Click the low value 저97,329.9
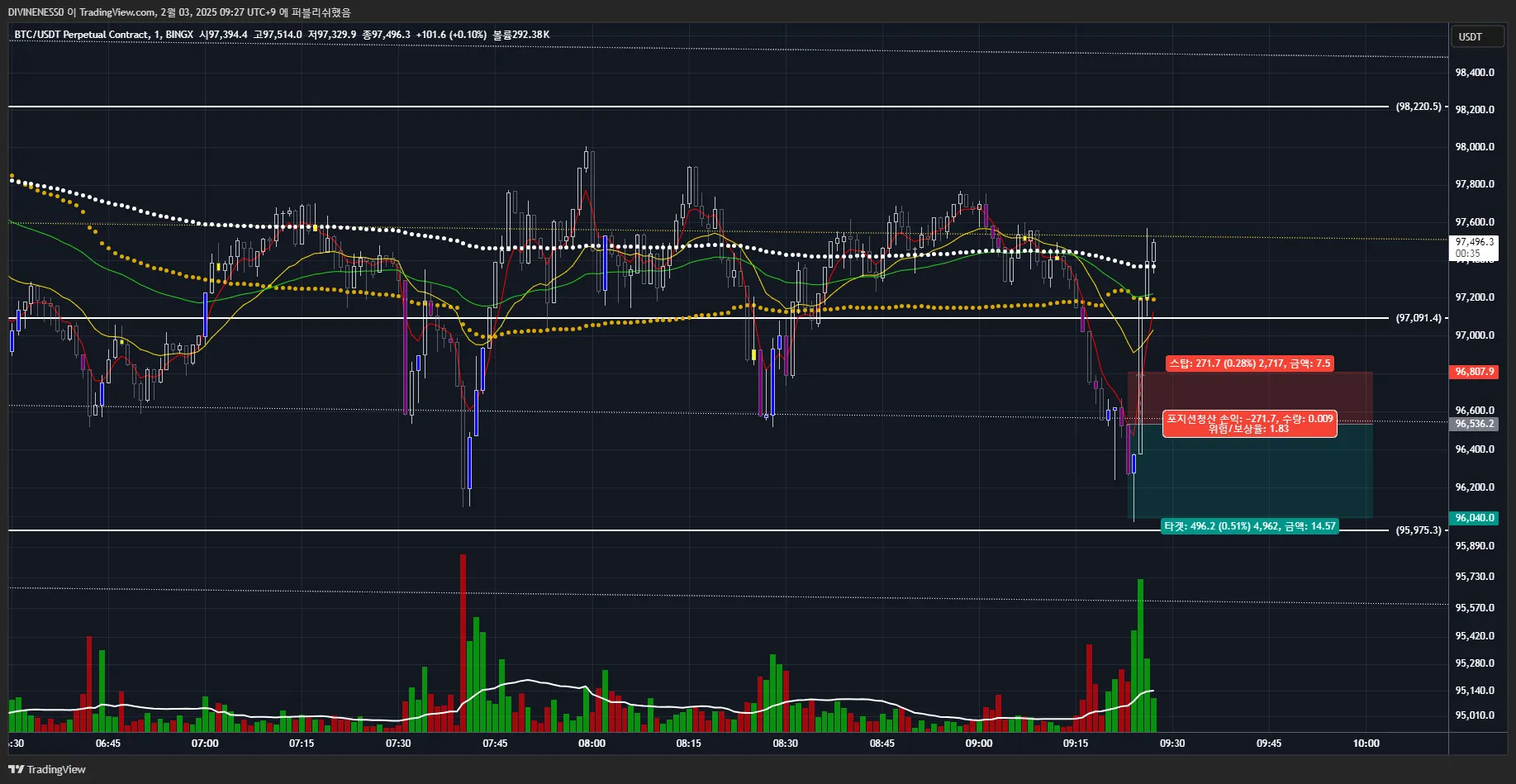Viewport: 1516px width, 784px height. click(332, 35)
